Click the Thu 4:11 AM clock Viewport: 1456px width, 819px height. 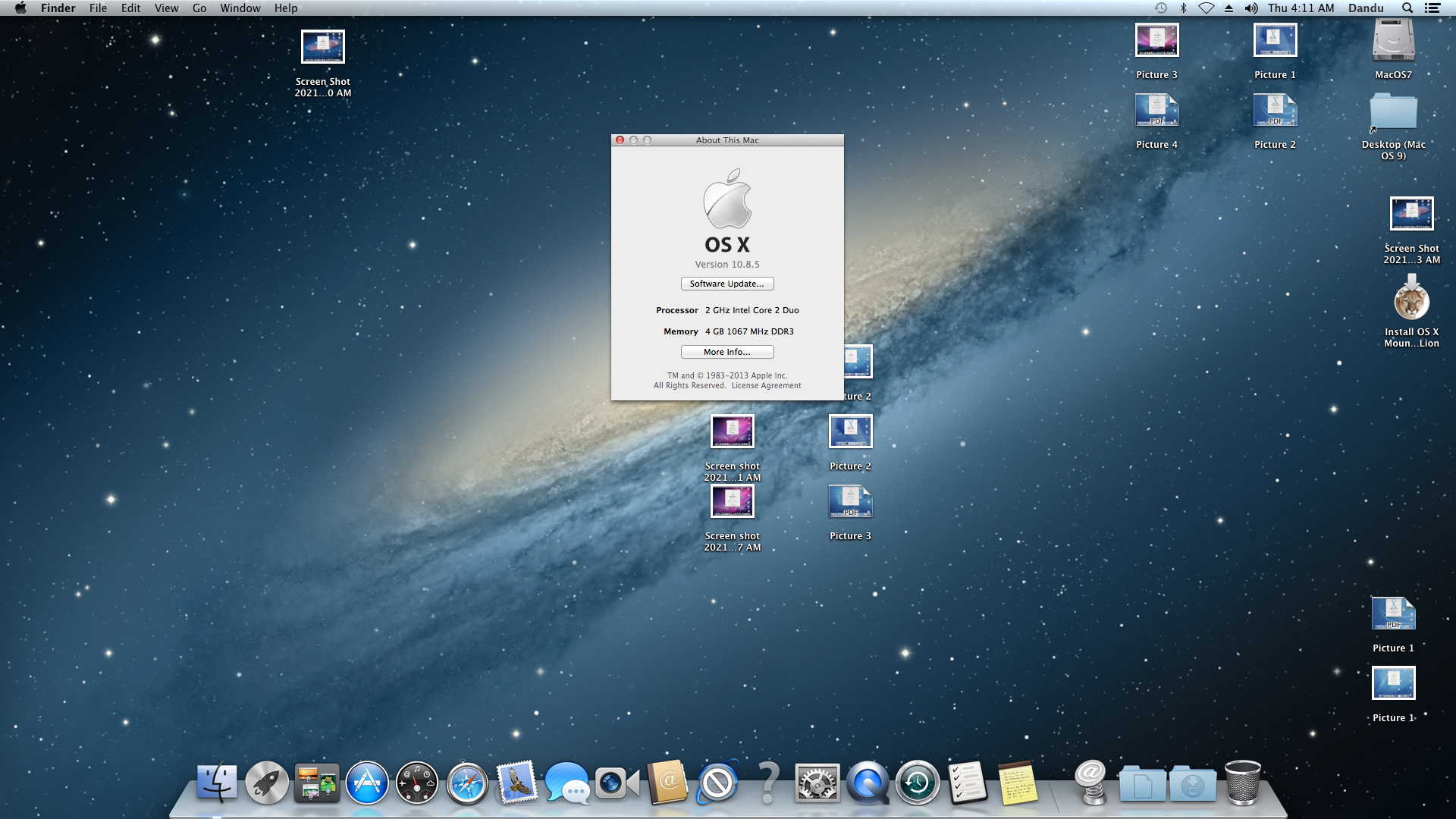coord(1301,8)
